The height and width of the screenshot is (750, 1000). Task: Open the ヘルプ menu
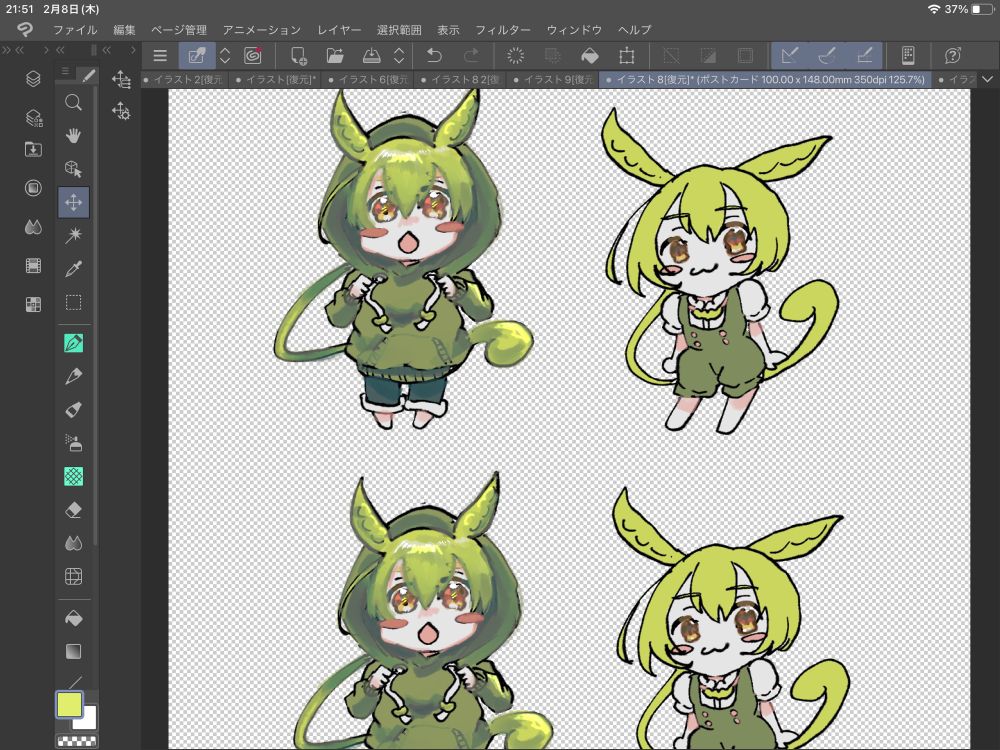click(635, 30)
